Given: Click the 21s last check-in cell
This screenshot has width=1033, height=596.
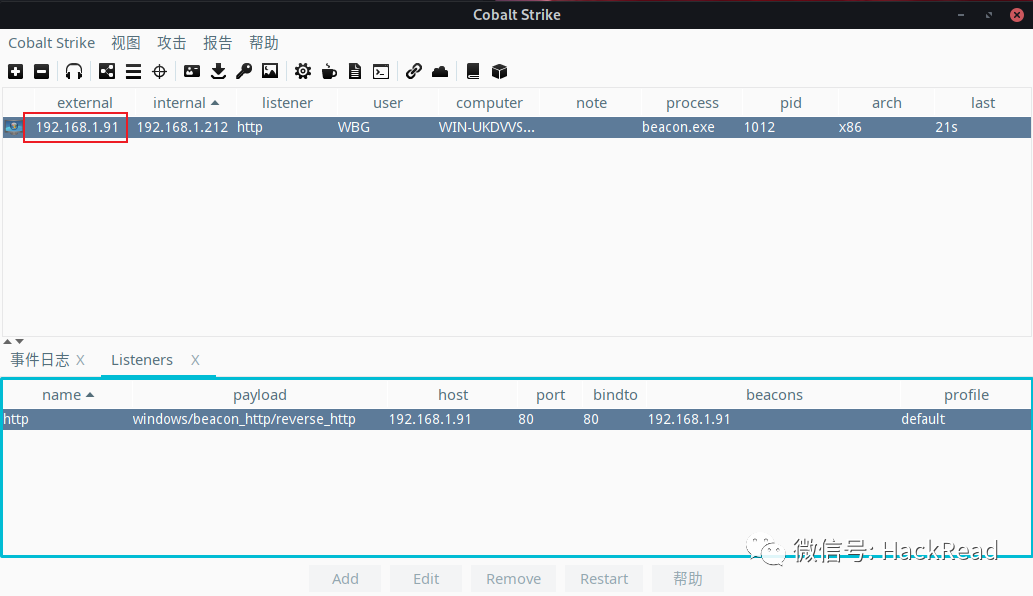Looking at the screenshot, I should pyautogui.click(x=946, y=127).
